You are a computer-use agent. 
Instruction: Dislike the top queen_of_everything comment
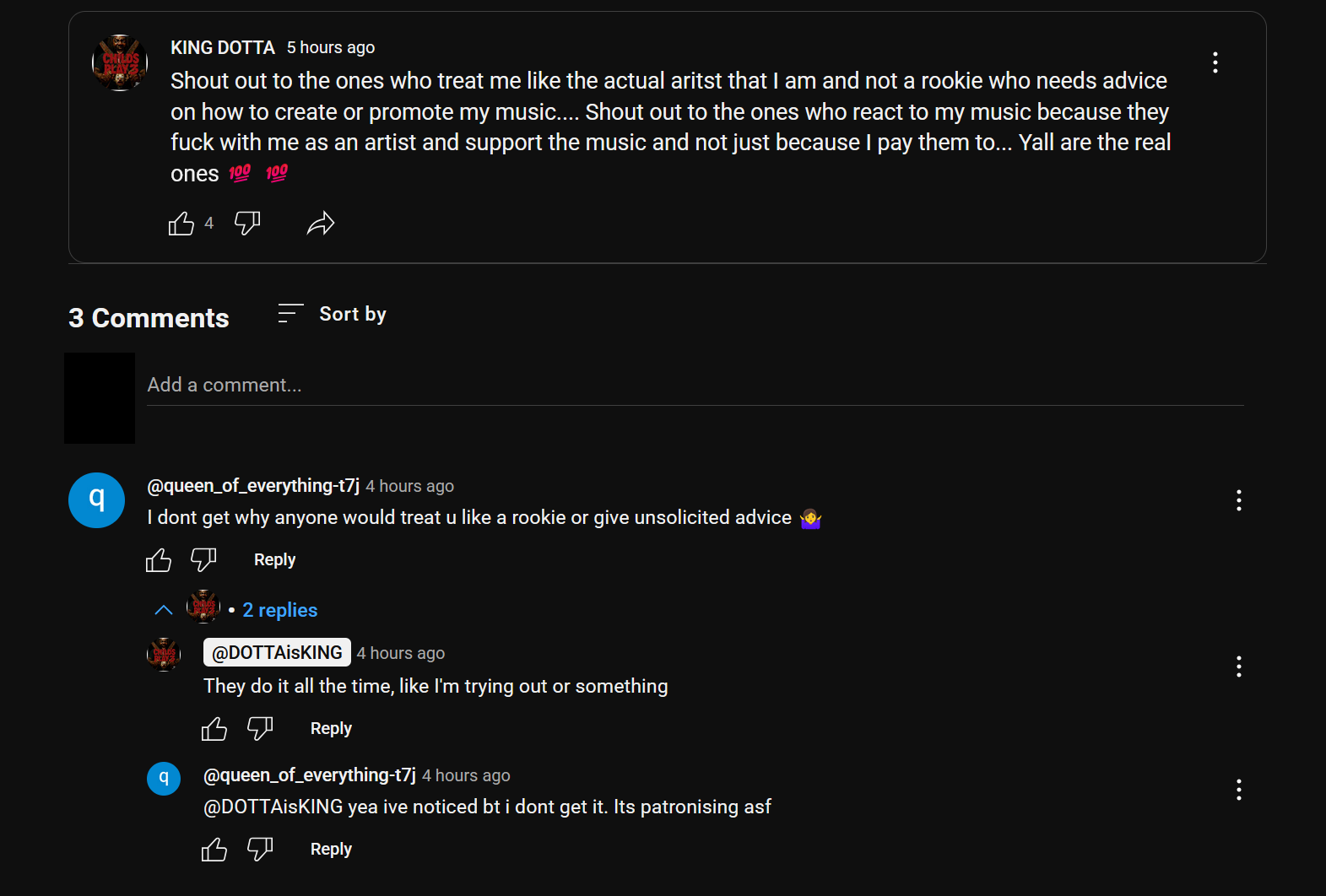203,560
